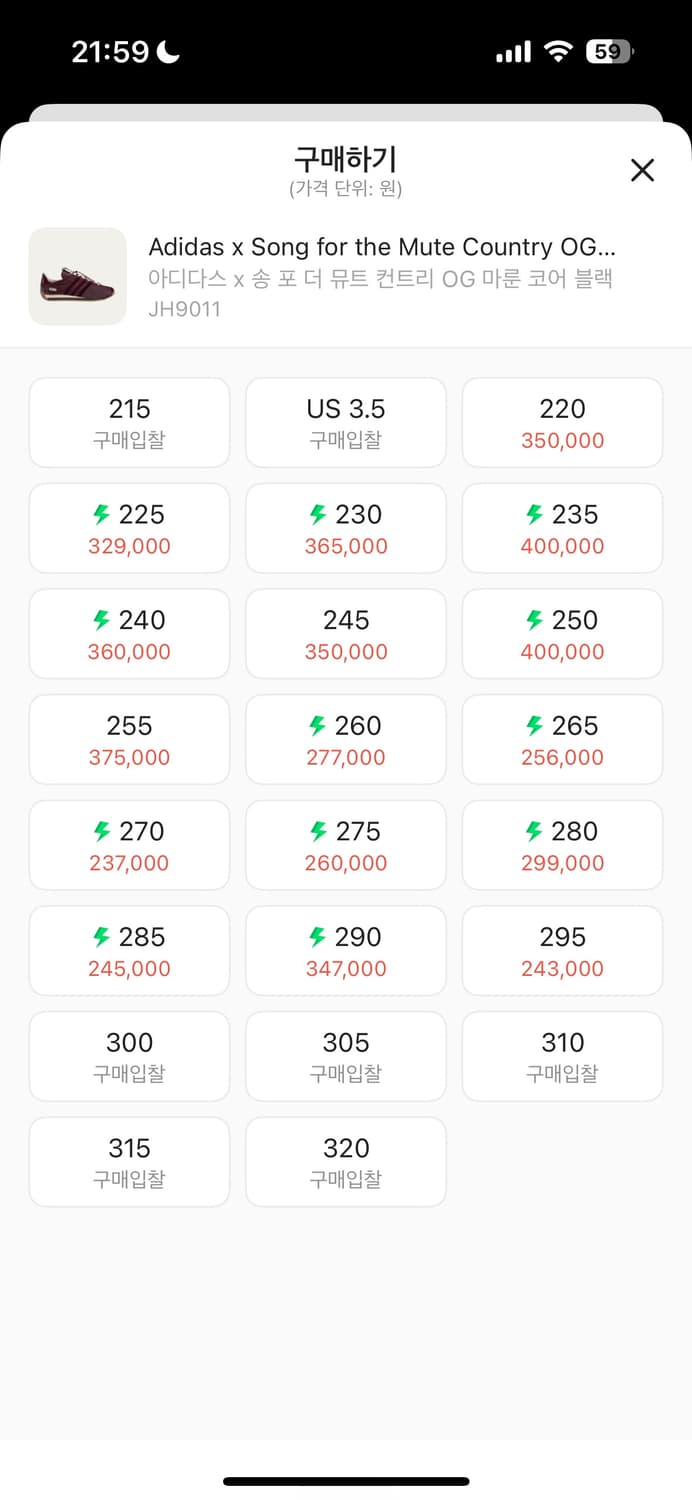Select size 255 priced 375,000
Viewport: 692px width, 1500px height.
click(129, 739)
